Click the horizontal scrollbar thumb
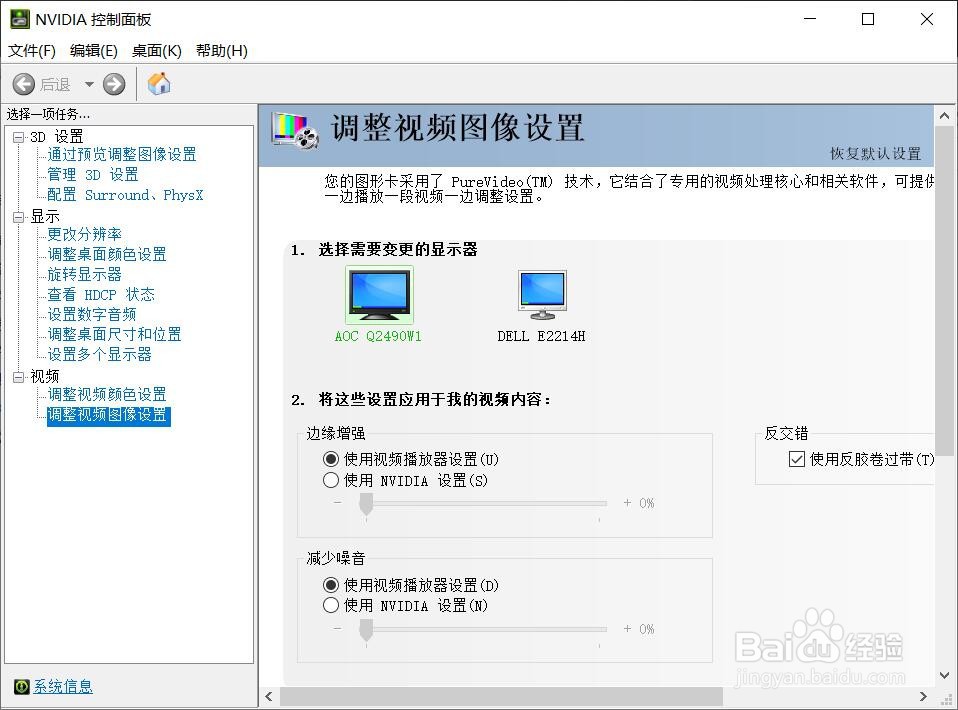Image resolution: width=958 pixels, height=710 pixels. pyautogui.click(x=501, y=697)
